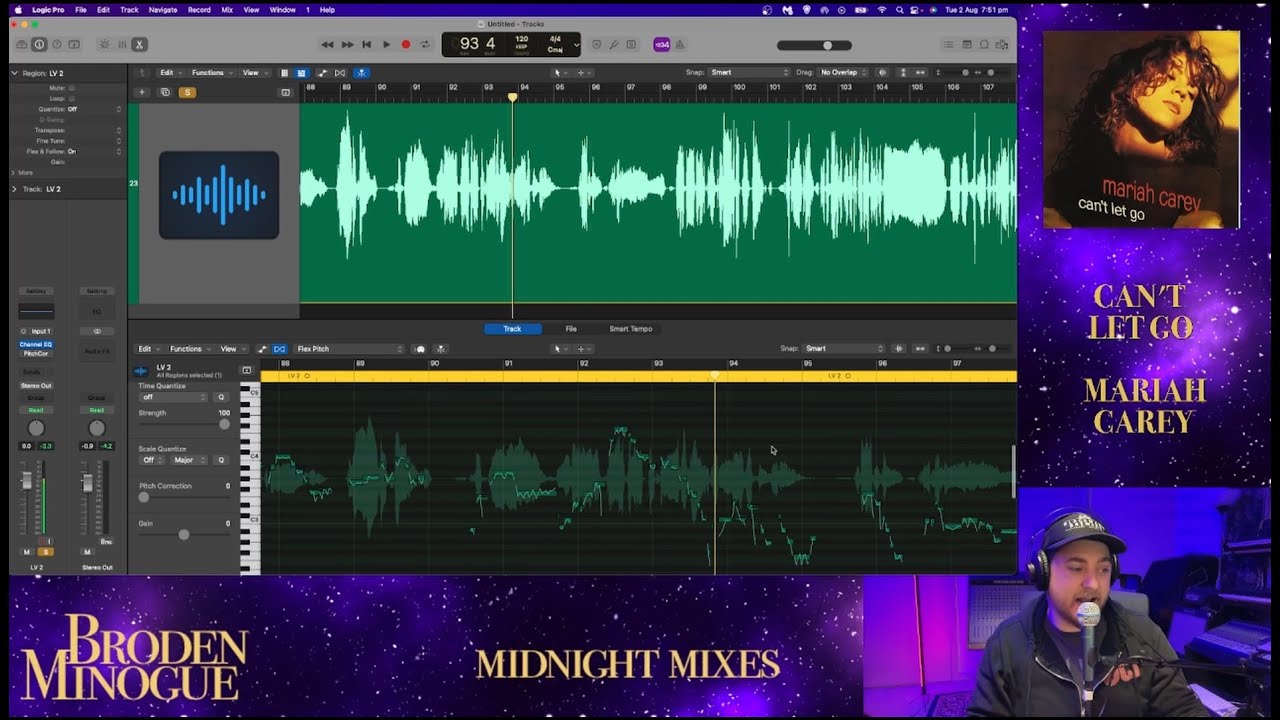Image resolution: width=1280 pixels, height=720 pixels.
Task: Tick the Region Mute checkbox
Action: point(71,88)
